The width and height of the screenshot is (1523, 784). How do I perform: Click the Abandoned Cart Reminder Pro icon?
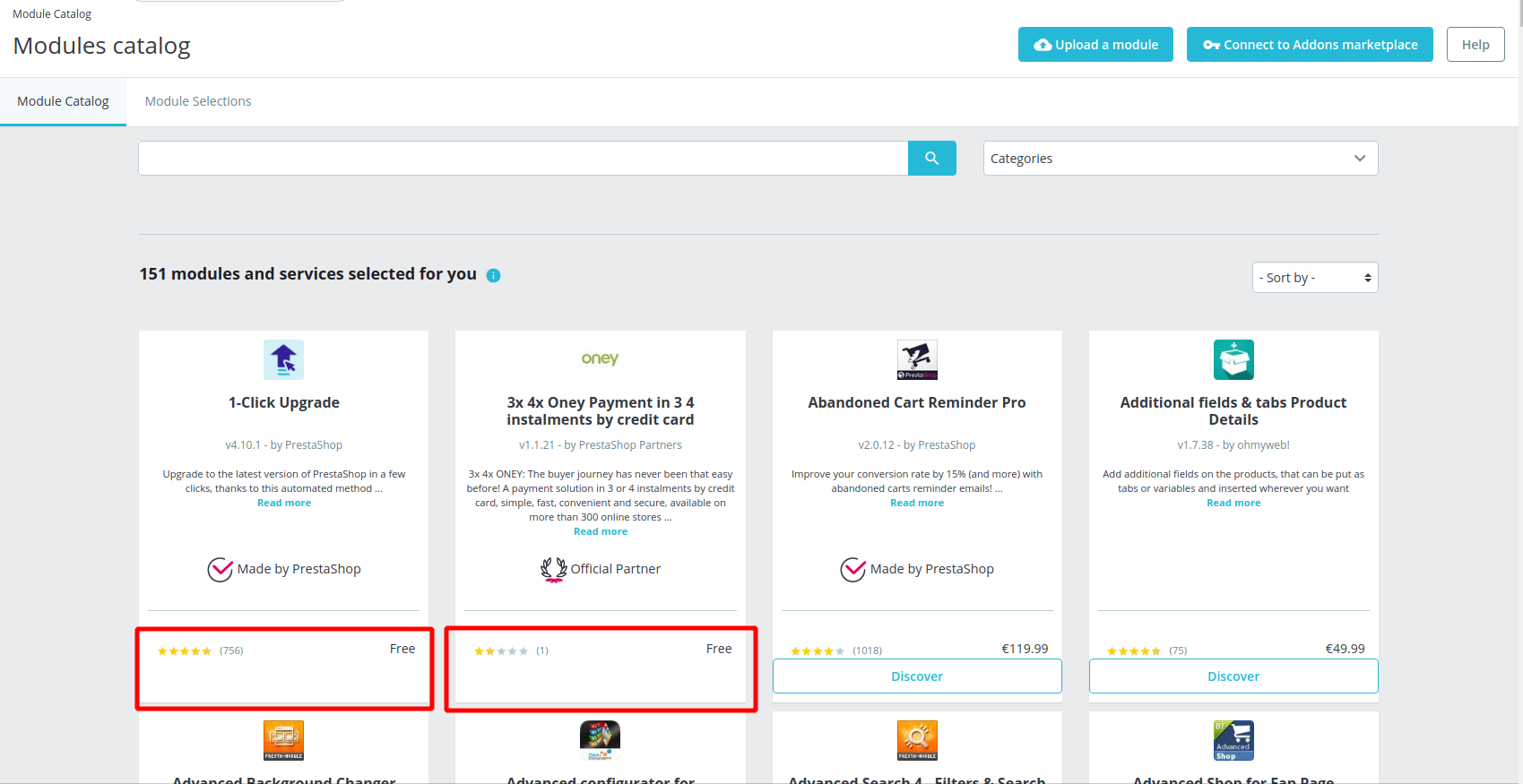click(917, 359)
